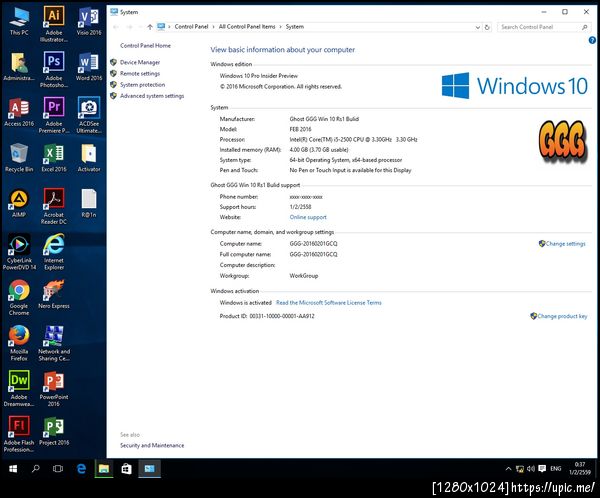Launch Adobe Photoshop desktop shortcut

[54, 69]
